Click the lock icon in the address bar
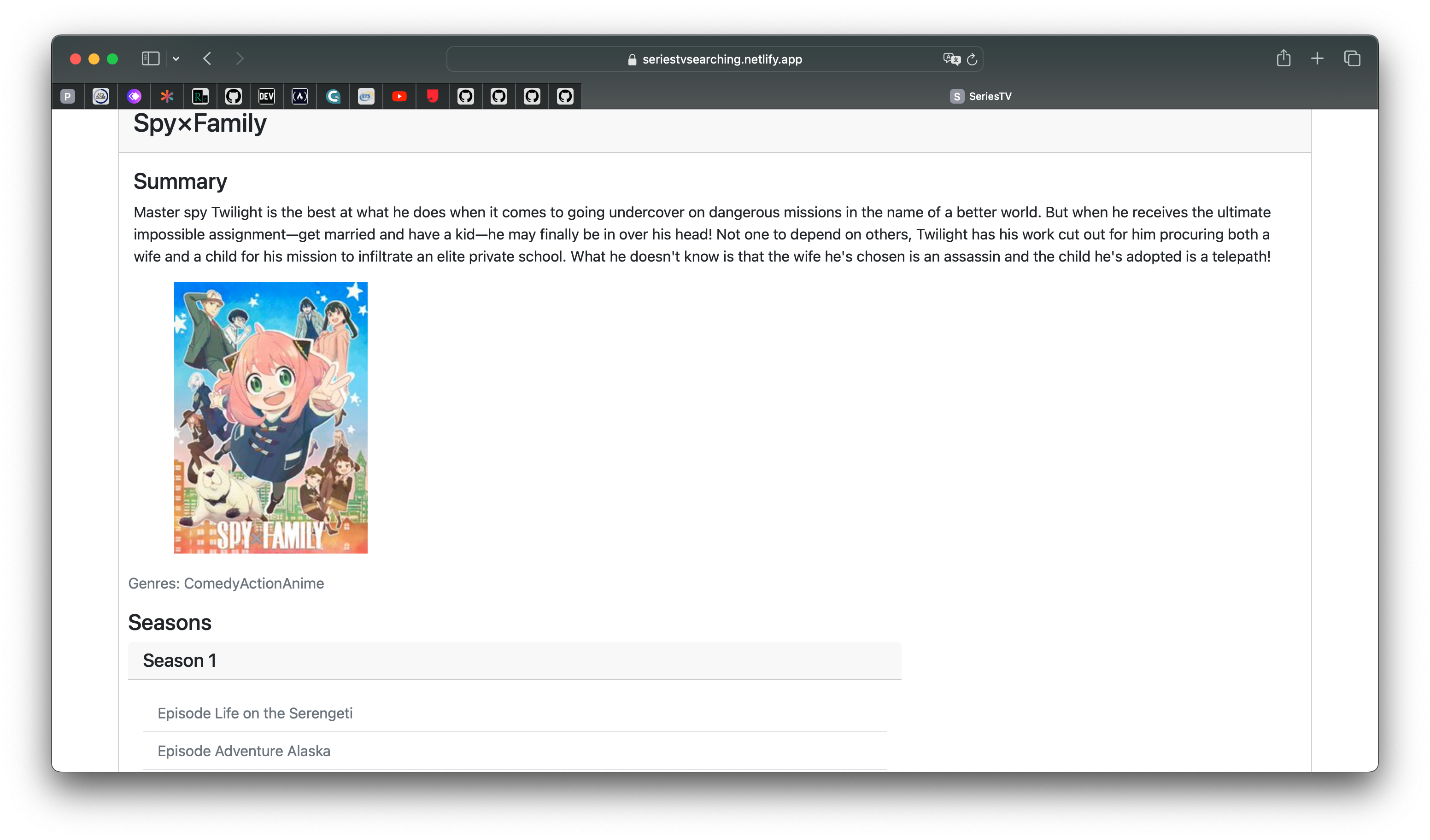Image resolution: width=1430 pixels, height=840 pixels. coord(632,59)
